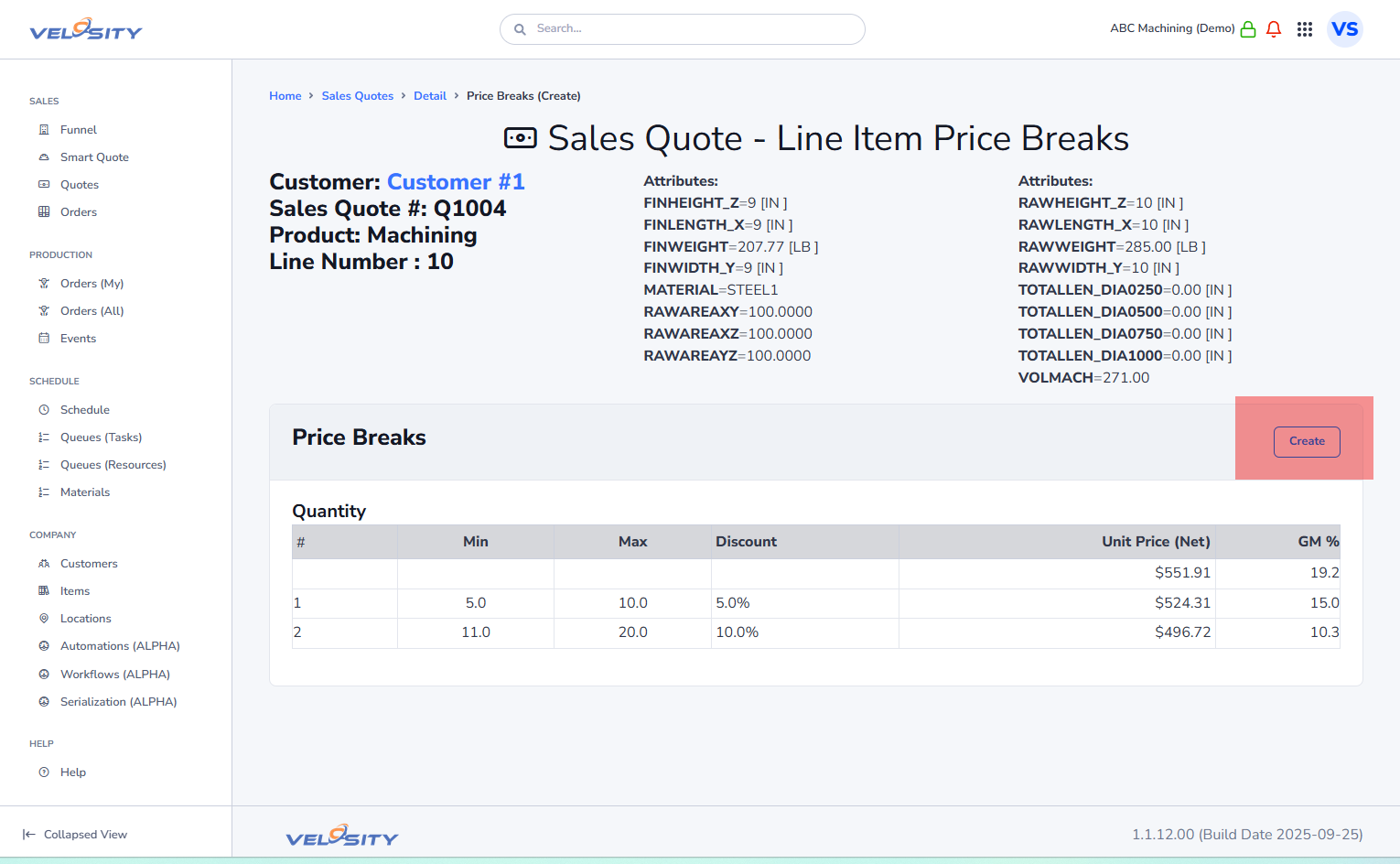Navigate to Sales Quotes breadcrumb
This screenshot has height=864, width=1400.
click(x=357, y=96)
